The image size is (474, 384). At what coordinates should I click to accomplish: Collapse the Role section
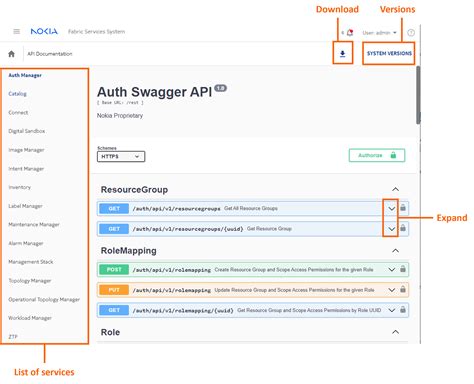click(x=395, y=332)
